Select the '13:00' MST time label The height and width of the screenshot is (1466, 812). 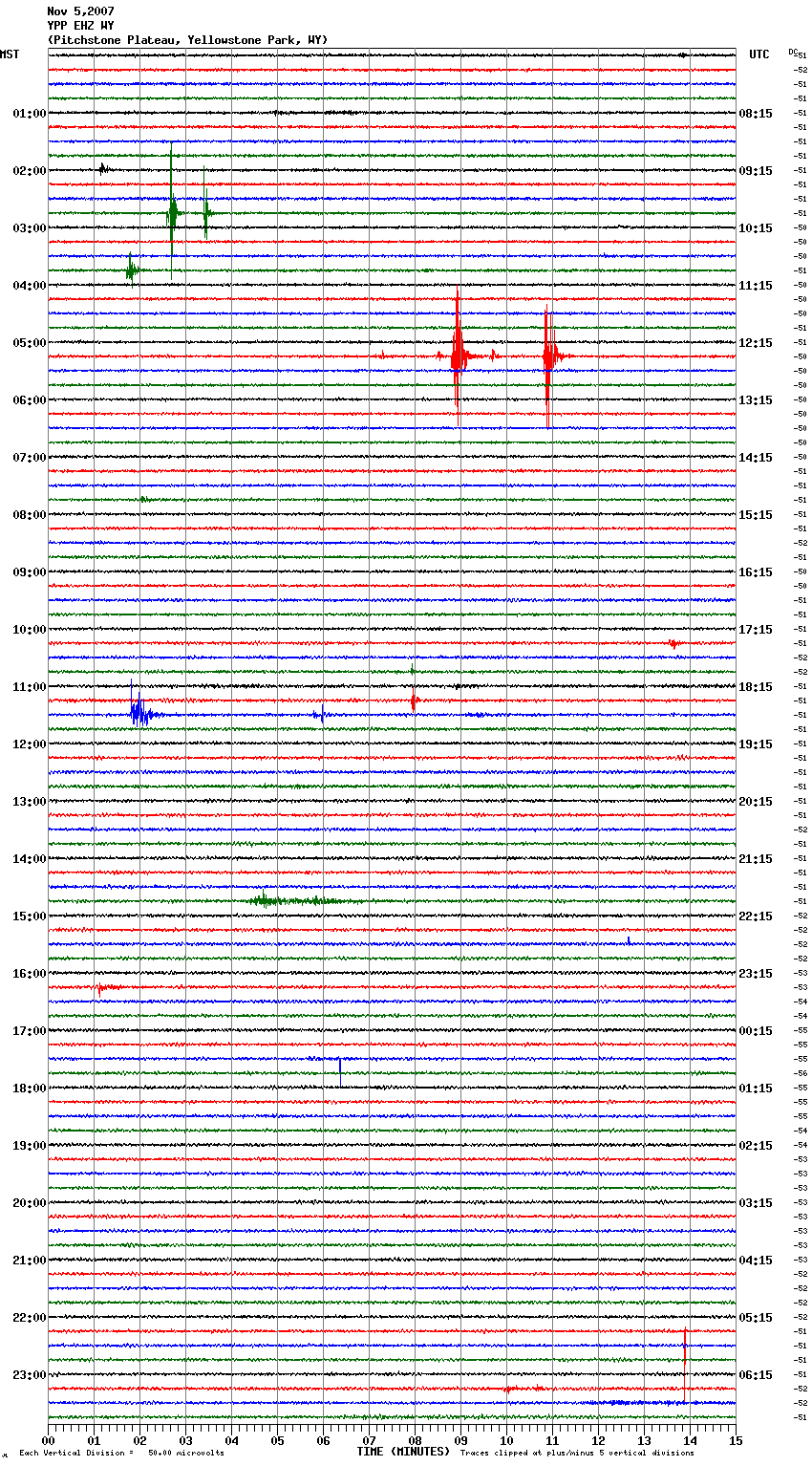click(x=30, y=802)
